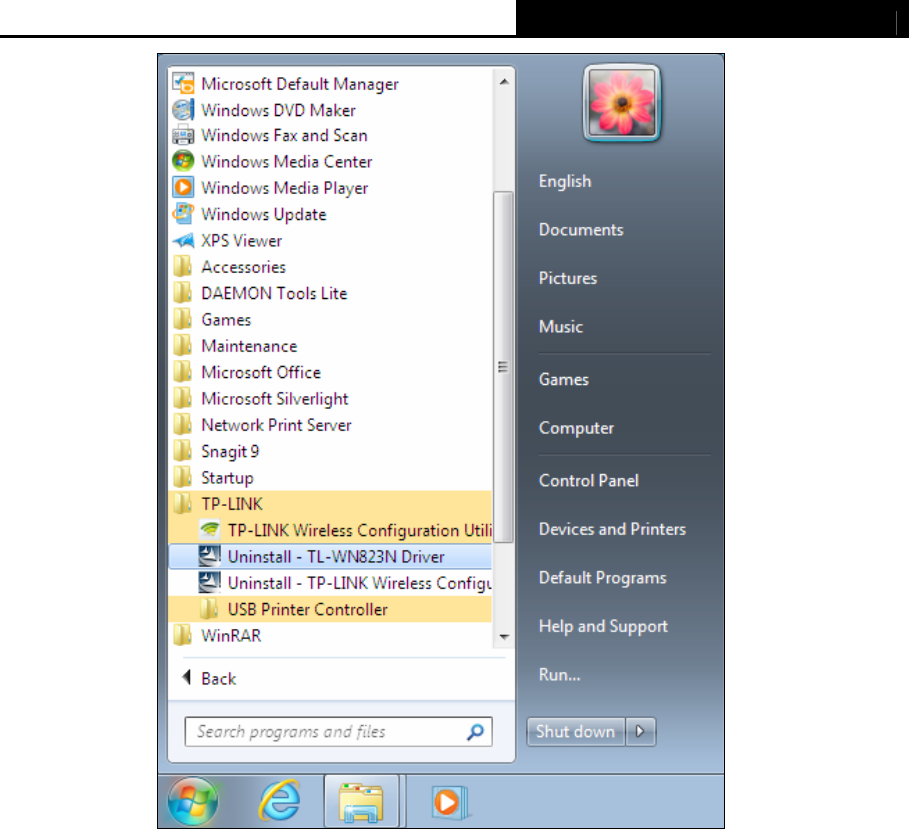Image resolution: width=909 pixels, height=829 pixels.
Task: Select 'Windows Update' program name
Action: [264, 214]
